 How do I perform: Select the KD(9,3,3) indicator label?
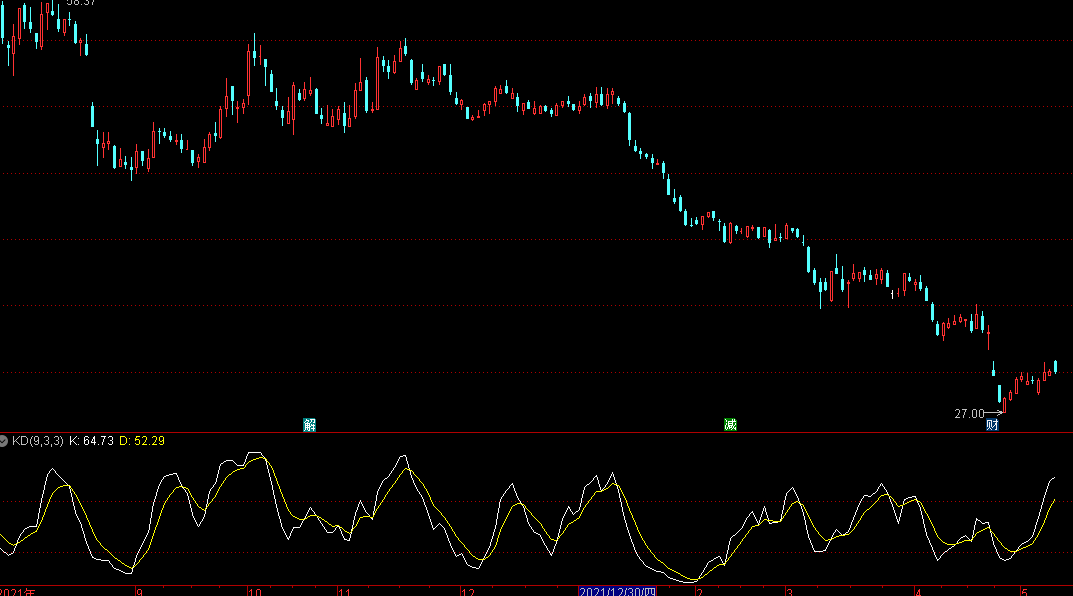[x=38, y=441]
